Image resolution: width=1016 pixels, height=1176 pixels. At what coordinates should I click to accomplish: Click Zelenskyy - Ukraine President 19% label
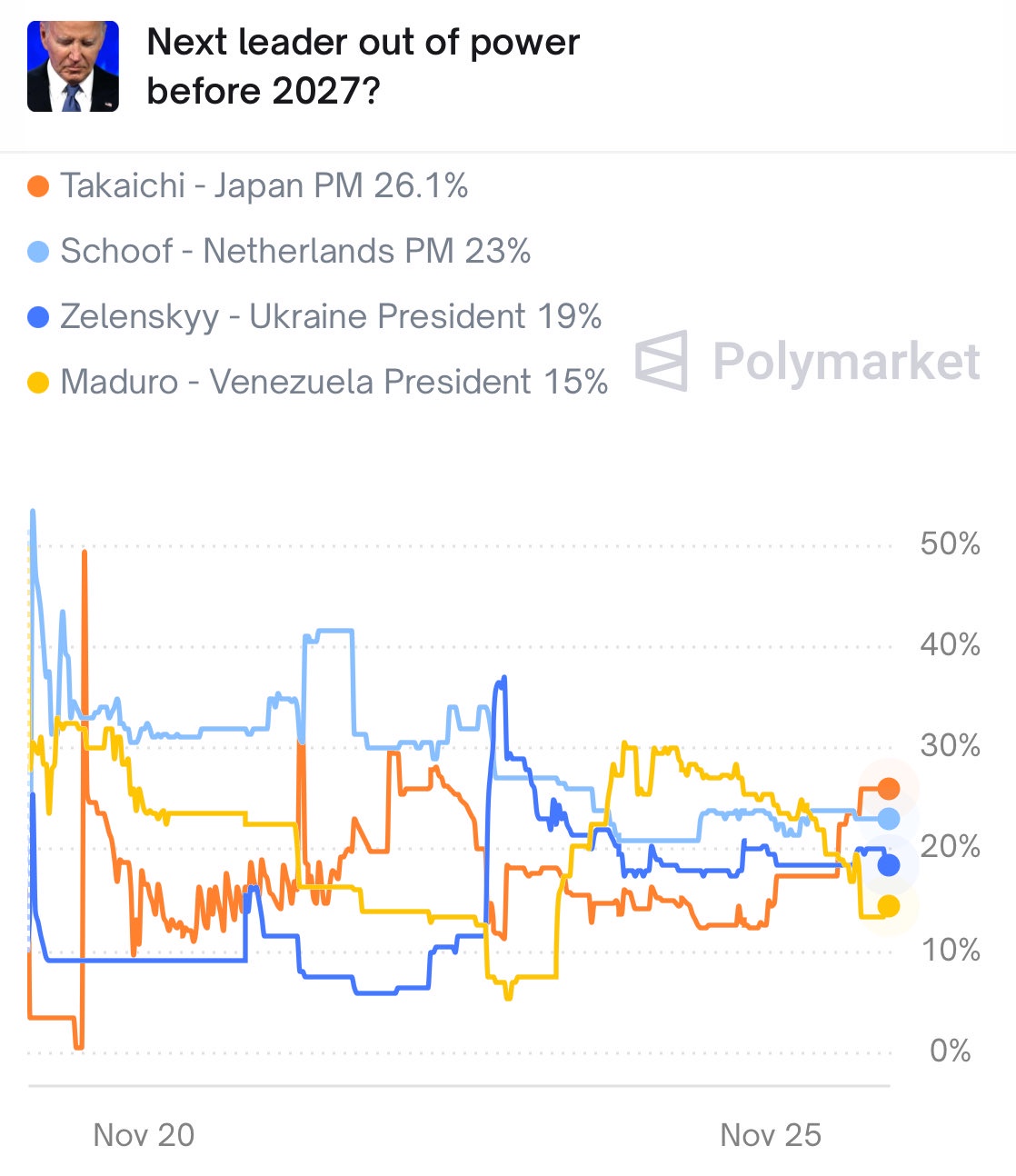(x=331, y=317)
